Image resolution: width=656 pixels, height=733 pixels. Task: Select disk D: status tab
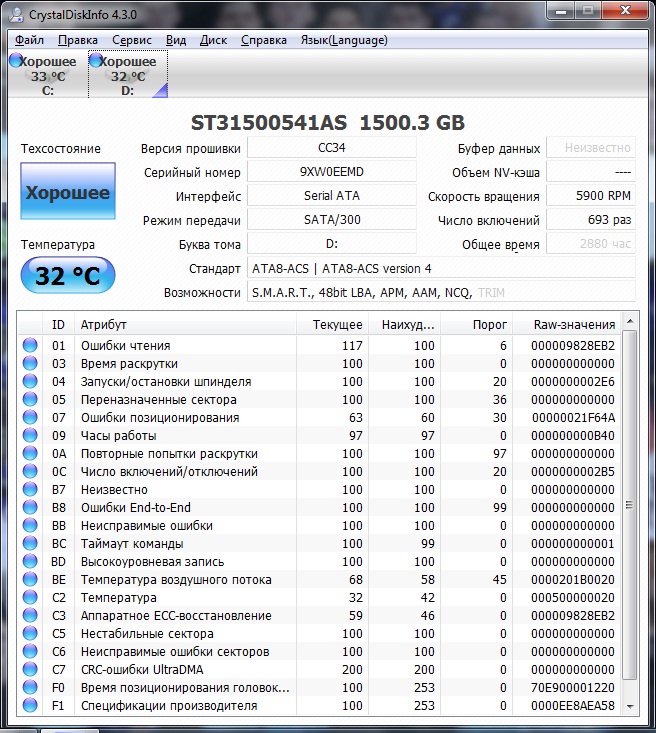(128, 75)
